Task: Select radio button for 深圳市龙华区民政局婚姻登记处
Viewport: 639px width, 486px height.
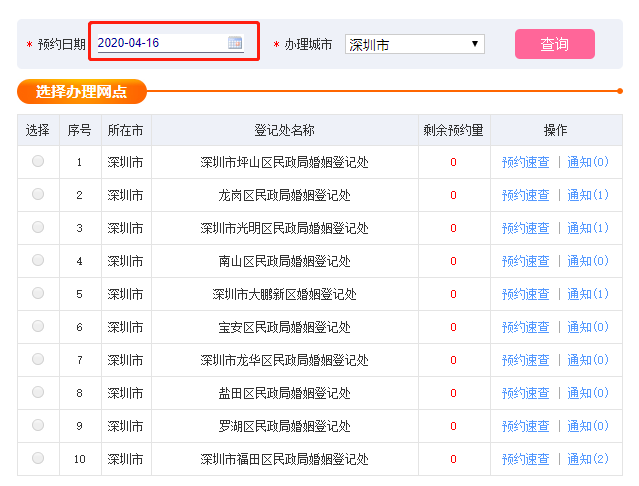Action: (38, 359)
